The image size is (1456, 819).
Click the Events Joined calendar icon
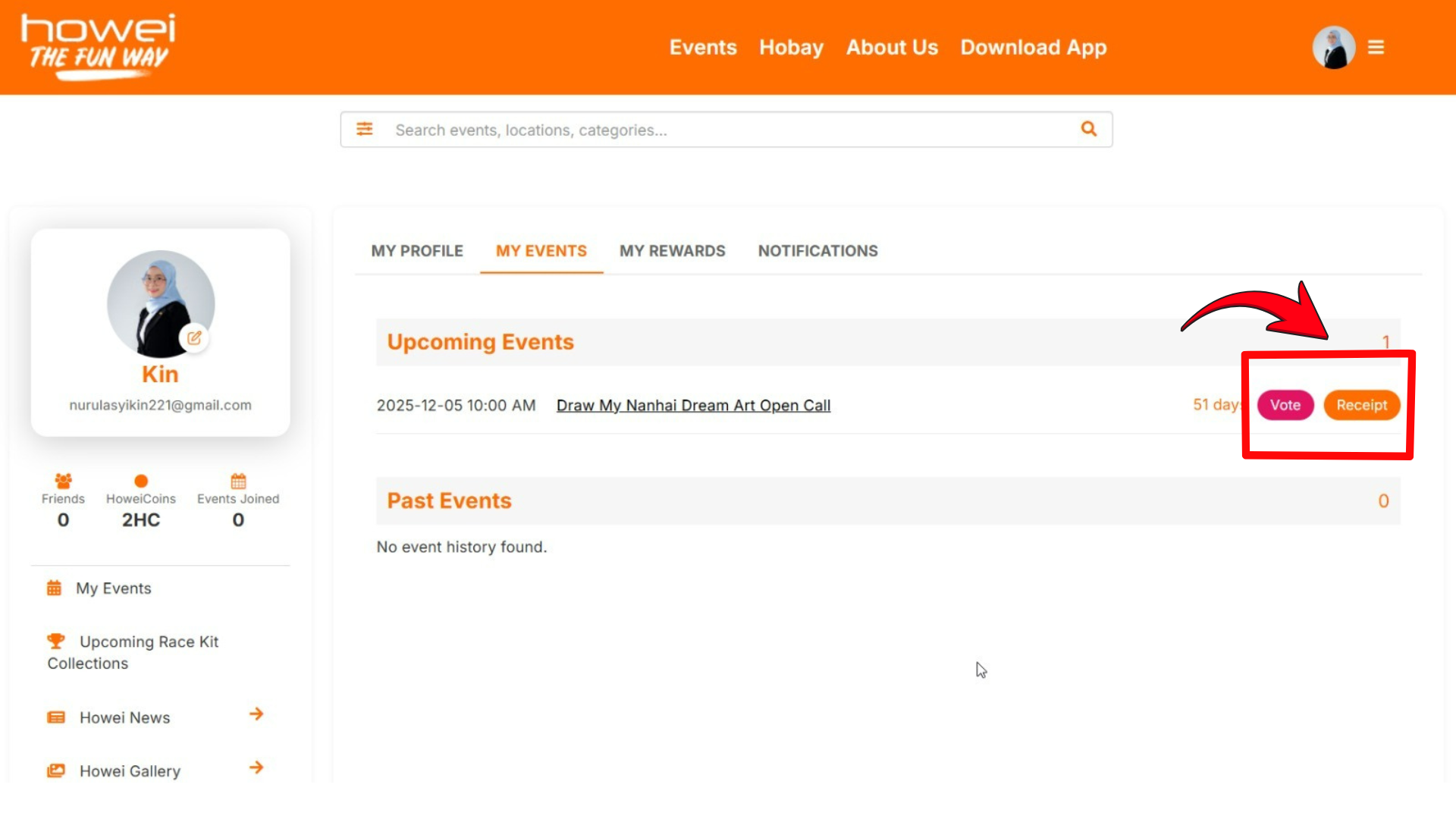click(238, 481)
